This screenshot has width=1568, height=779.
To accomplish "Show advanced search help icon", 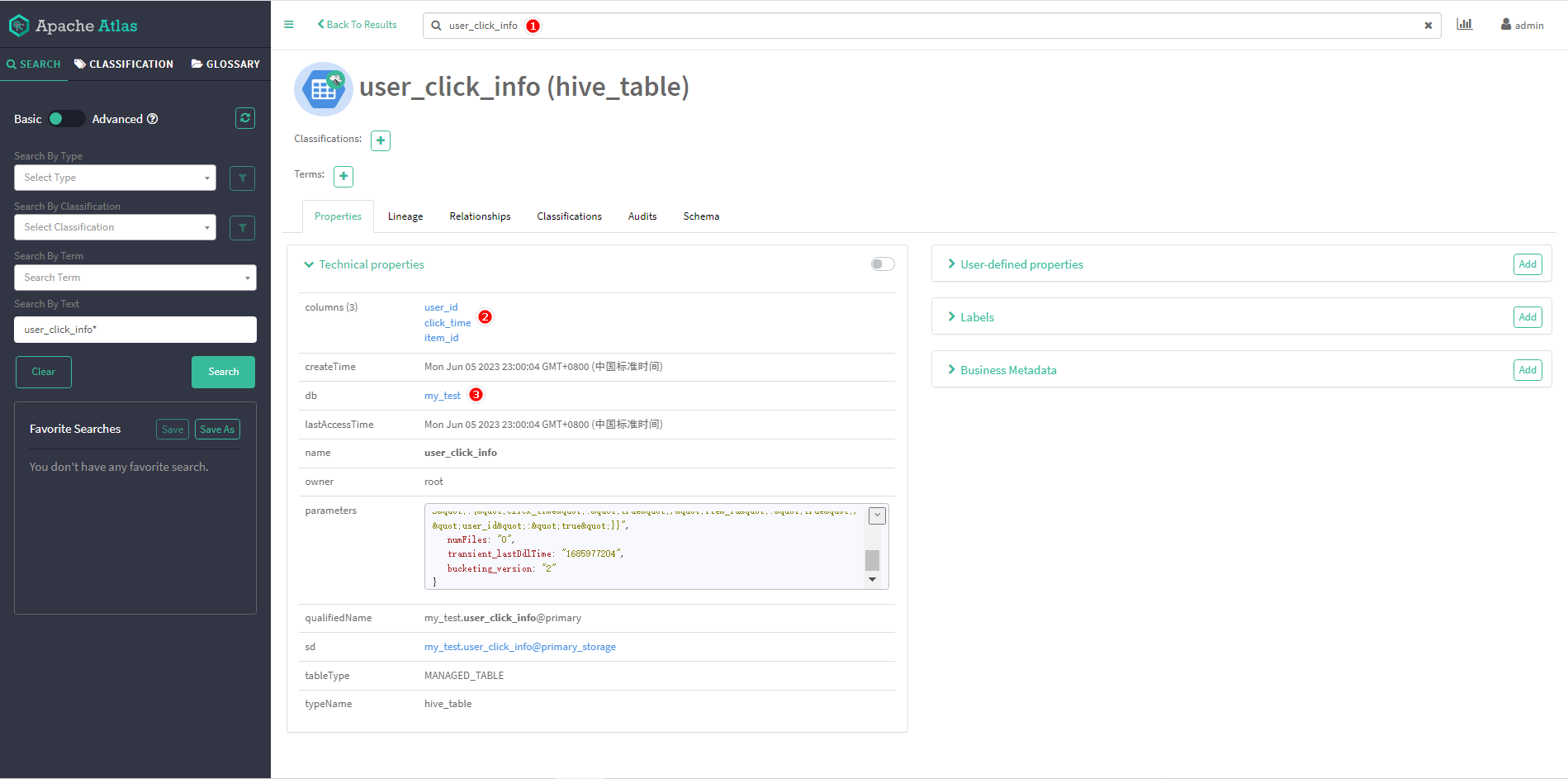I will click(152, 119).
